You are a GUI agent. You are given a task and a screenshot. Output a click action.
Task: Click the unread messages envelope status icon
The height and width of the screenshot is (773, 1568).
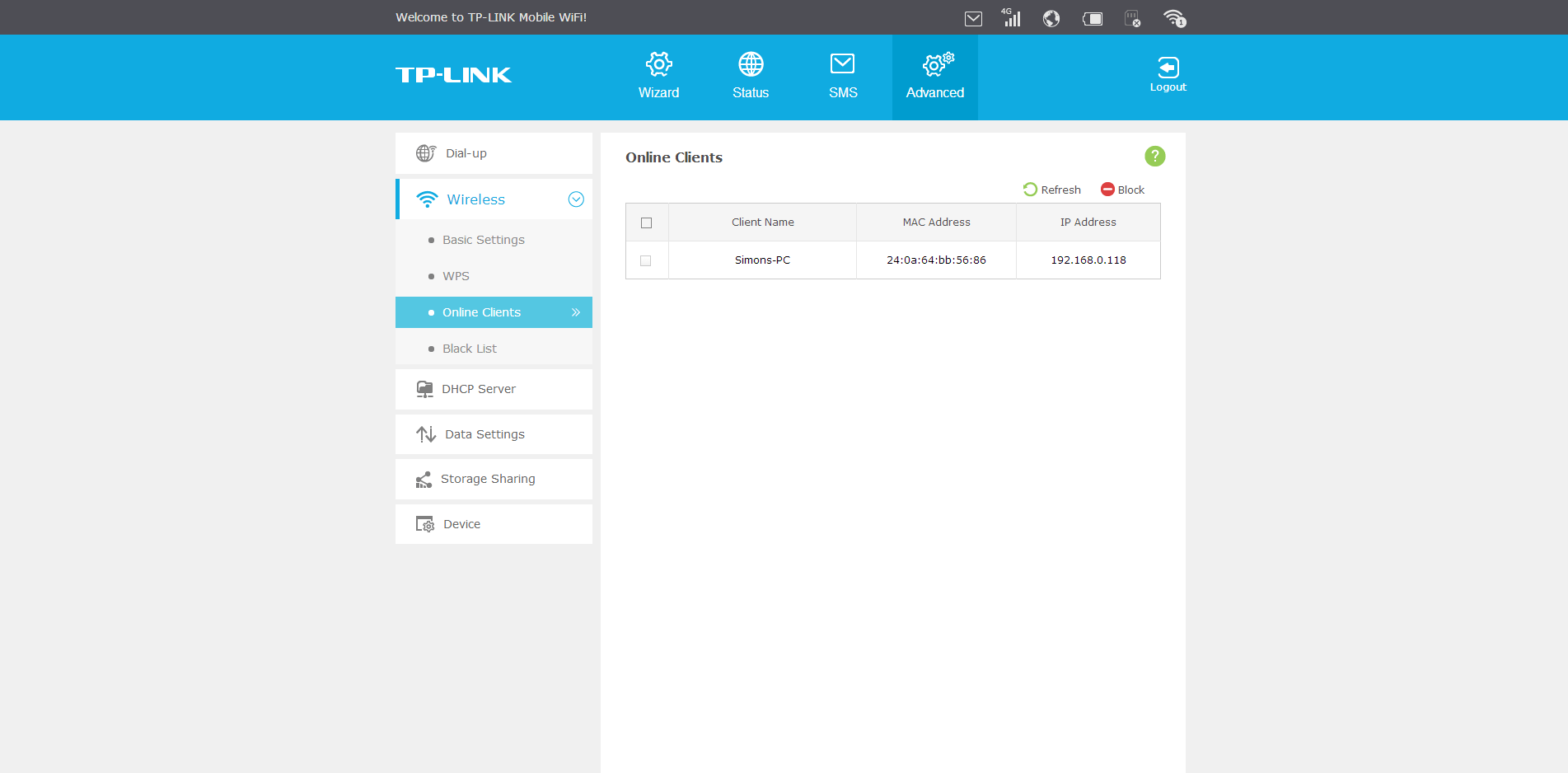[x=973, y=18]
